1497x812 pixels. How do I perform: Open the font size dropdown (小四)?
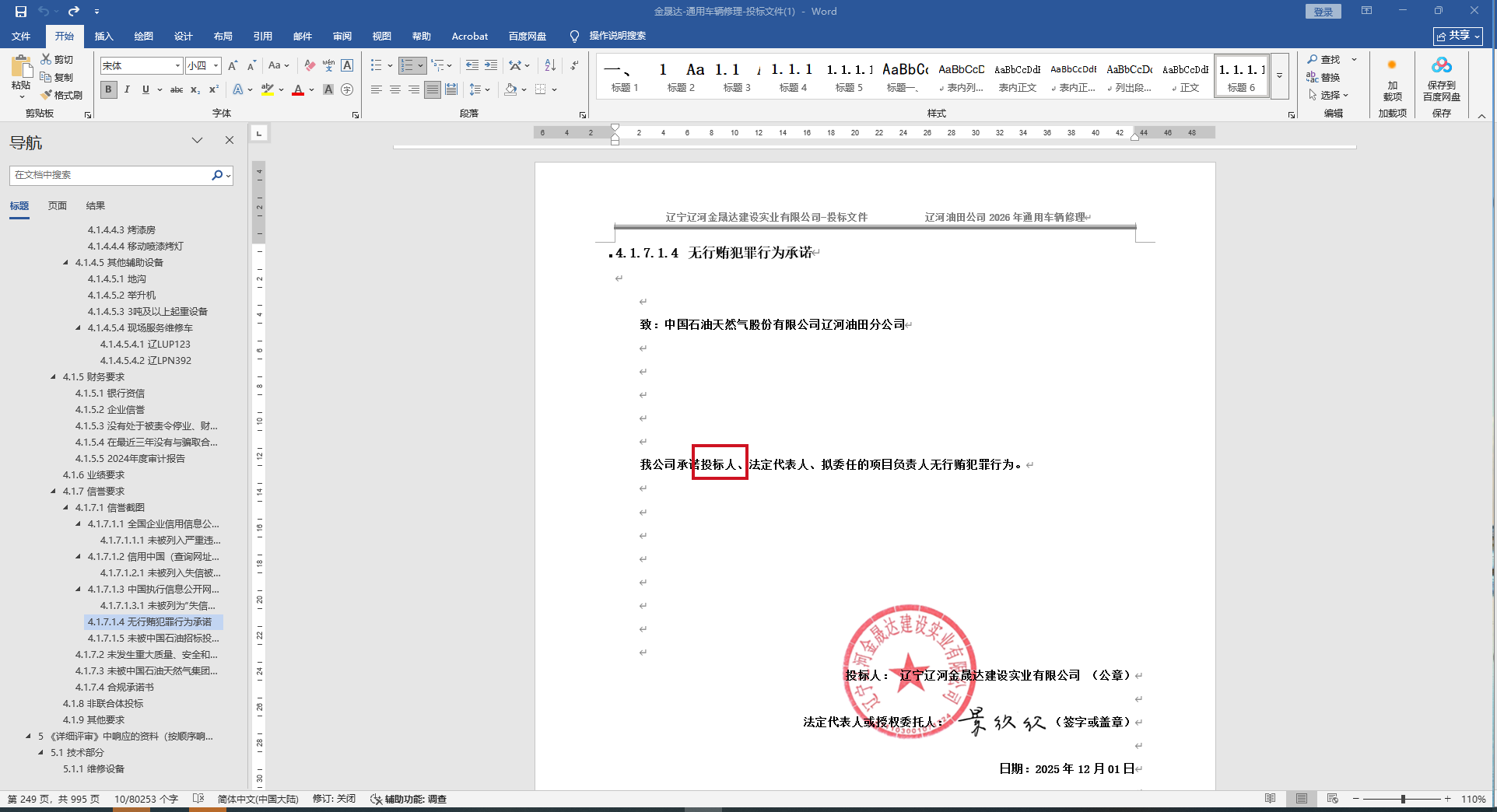coord(216,66)
